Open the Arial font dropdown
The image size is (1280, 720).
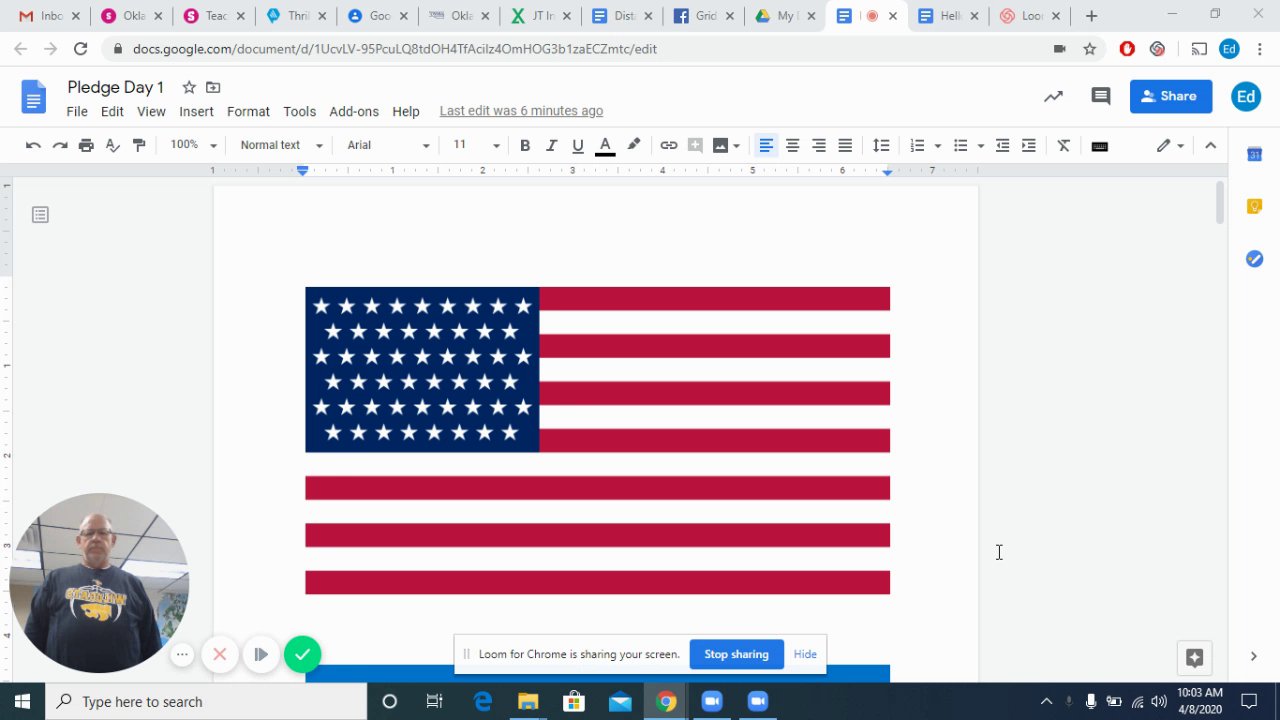388,145
